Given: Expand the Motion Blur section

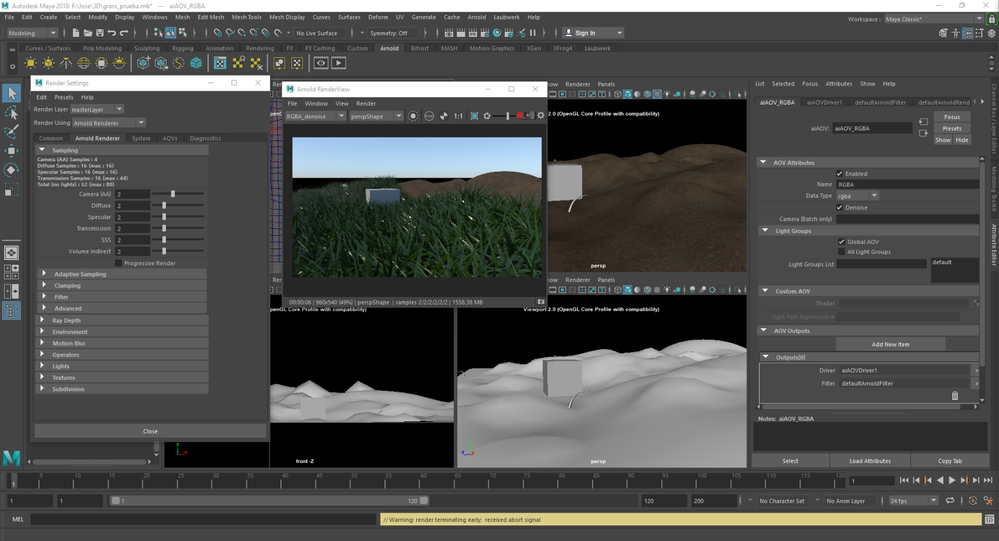Looking at the screenshot, I should click(121, 343).
